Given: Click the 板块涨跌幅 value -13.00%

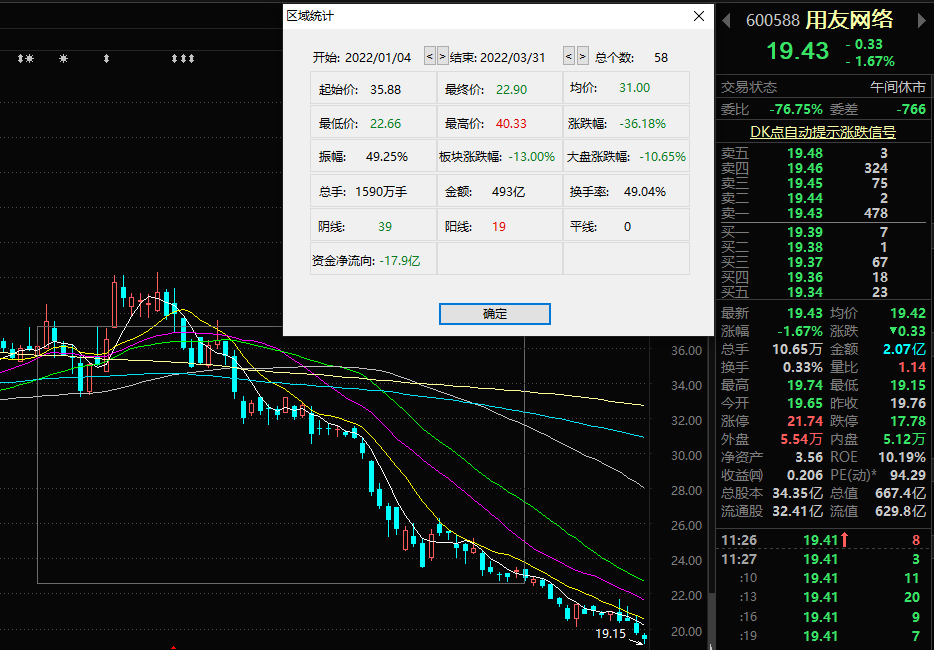Looking at the screenshot, I should (x=531, y=157).
